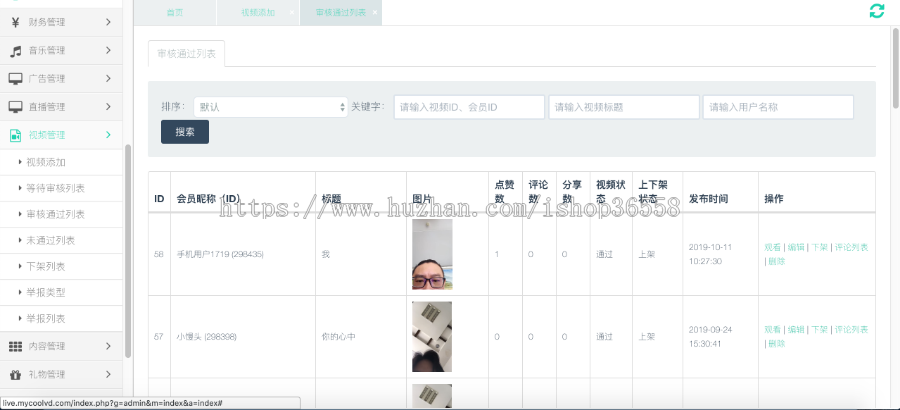This screenshot has height=410, width=900.
Task: Click 删除 for video ID 58
Action: point(777,261)
